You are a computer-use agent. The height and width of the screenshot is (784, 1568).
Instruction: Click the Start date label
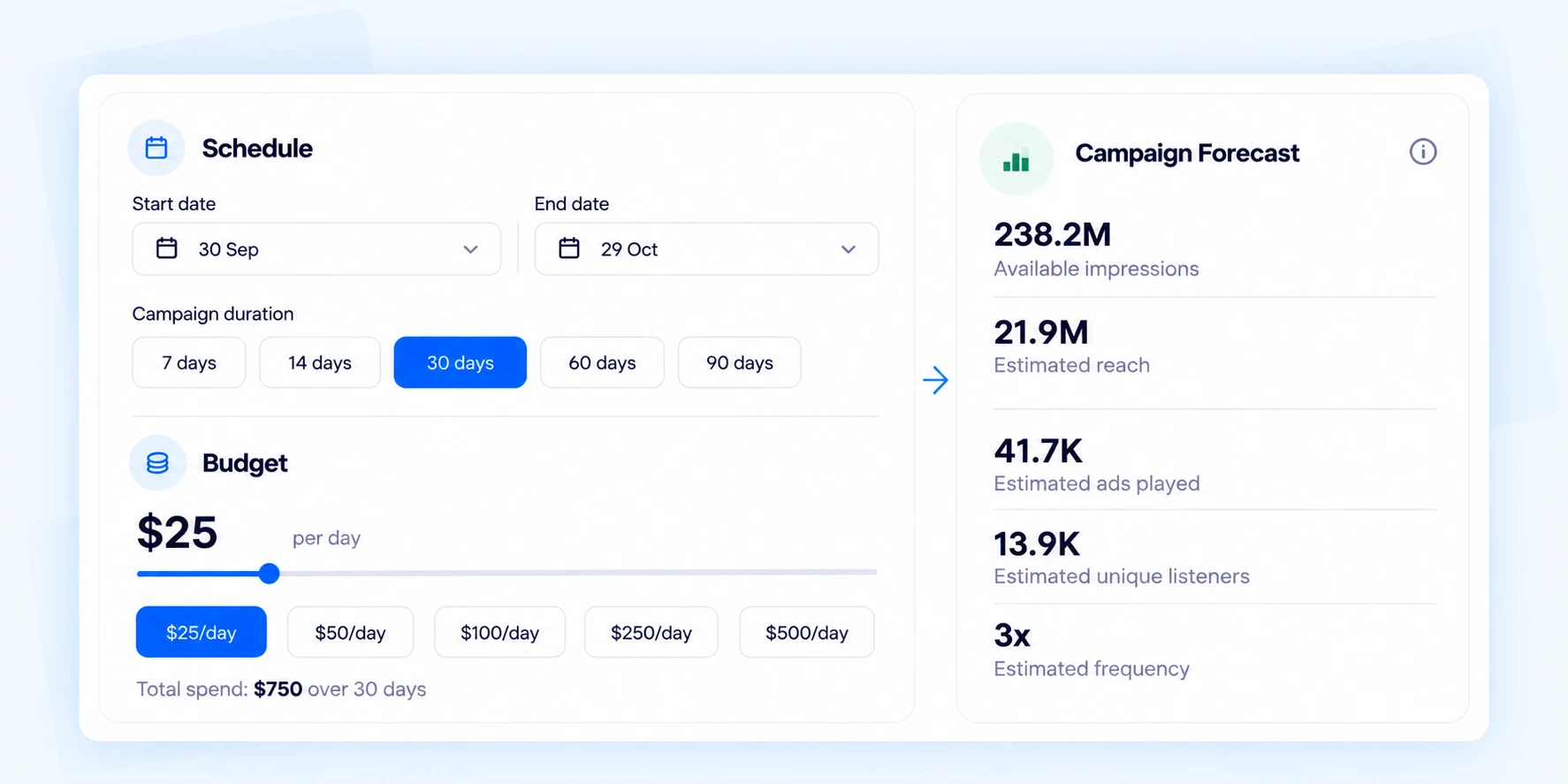[174, 203]
